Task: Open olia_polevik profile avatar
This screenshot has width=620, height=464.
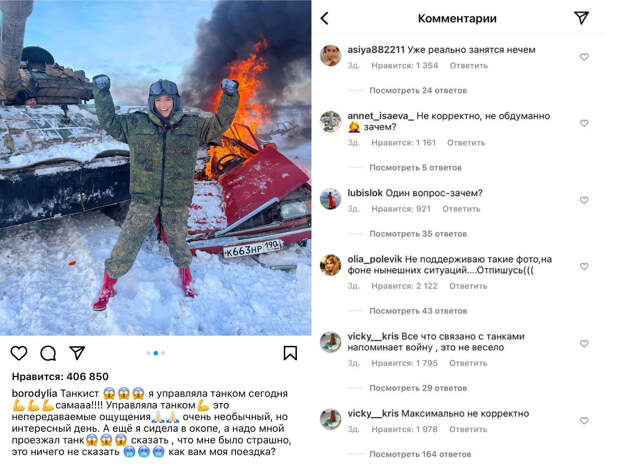Action: [x=331, y=265]
